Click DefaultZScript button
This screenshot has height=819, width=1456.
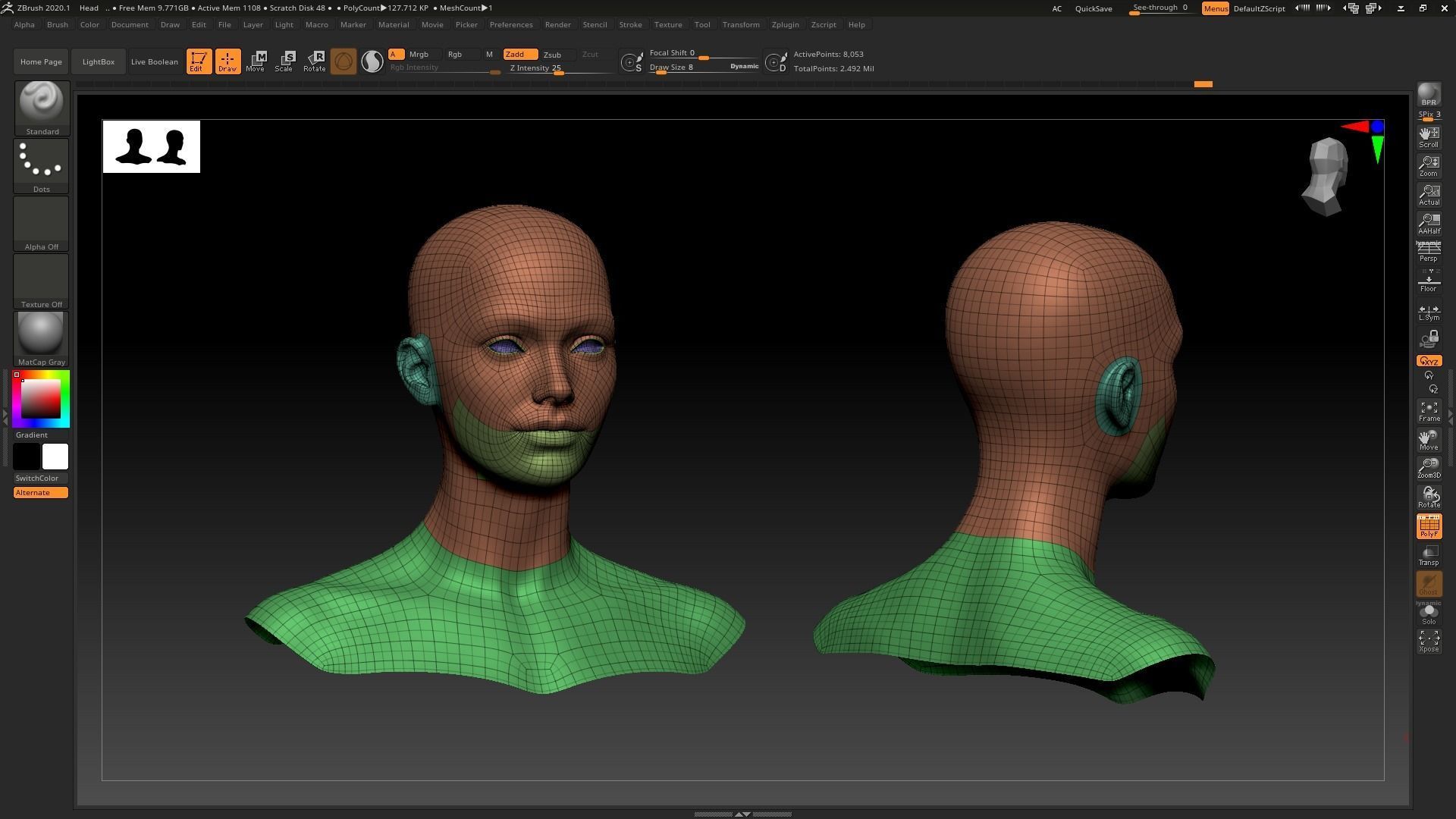pos(1259,8)
